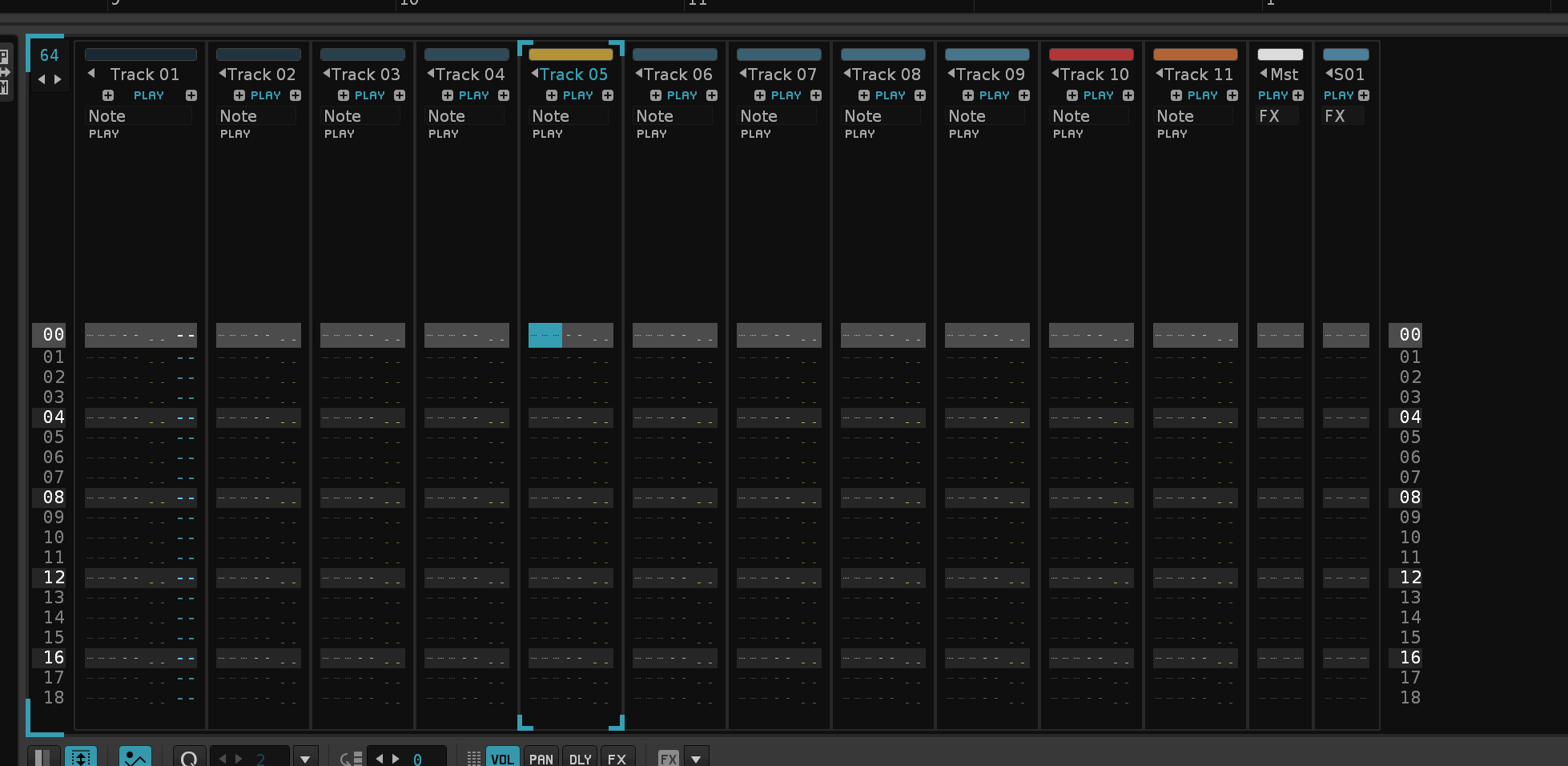Viewport: 1568px width, 766px height.
Task: Click the yellow color bar of Track 05
Action: [570, 54]
